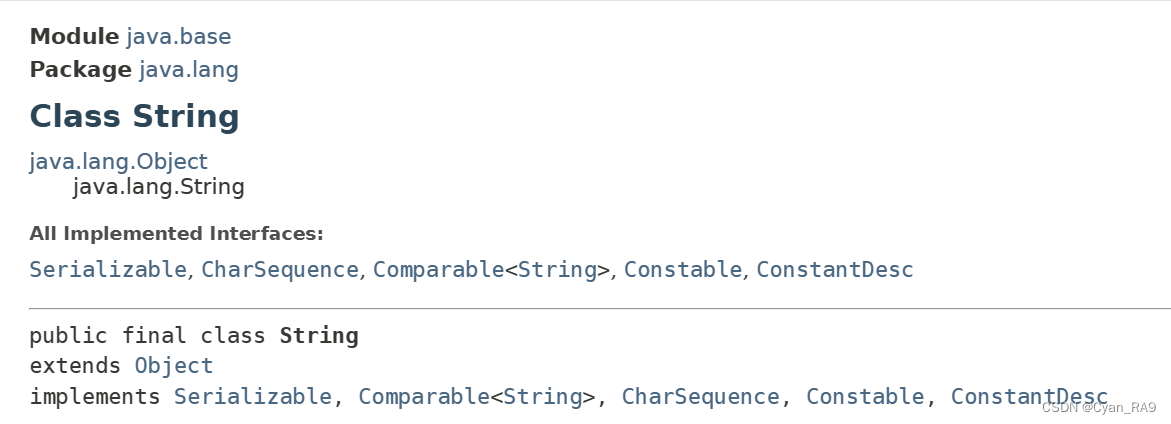Click Serializable under All Implemented Interfaces
This screenshot has width=1171, height=424.
coord(108,269)
